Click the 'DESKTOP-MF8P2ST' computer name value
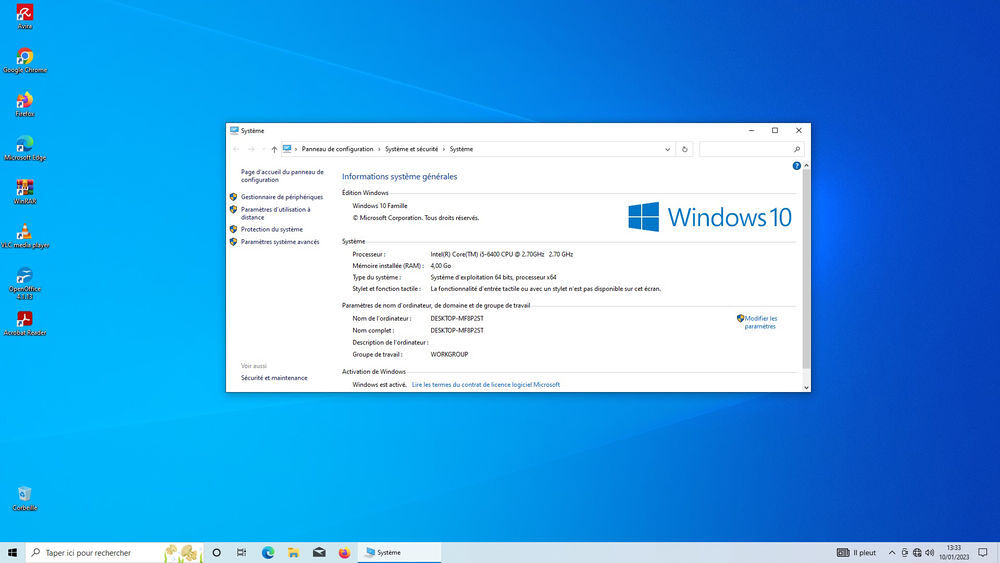This screenshot has width=1000, height=563. pyautogui.click(x=457, y=318)
